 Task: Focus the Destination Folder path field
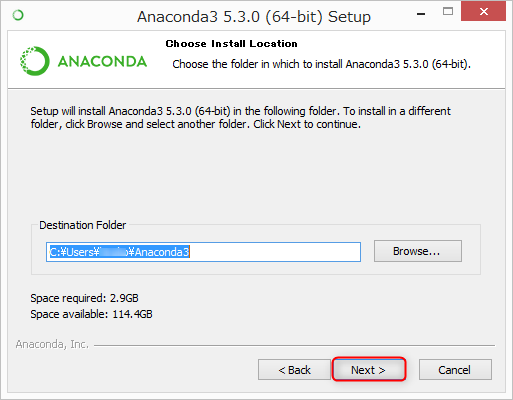point(203,252)
